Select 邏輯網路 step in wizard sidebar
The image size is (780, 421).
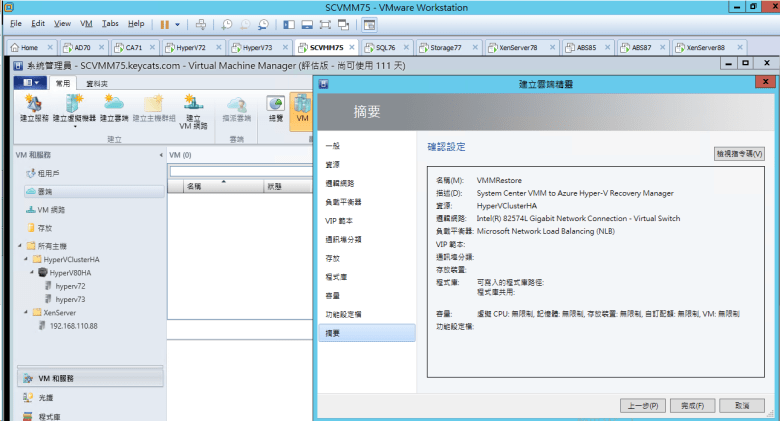(340, 183)
